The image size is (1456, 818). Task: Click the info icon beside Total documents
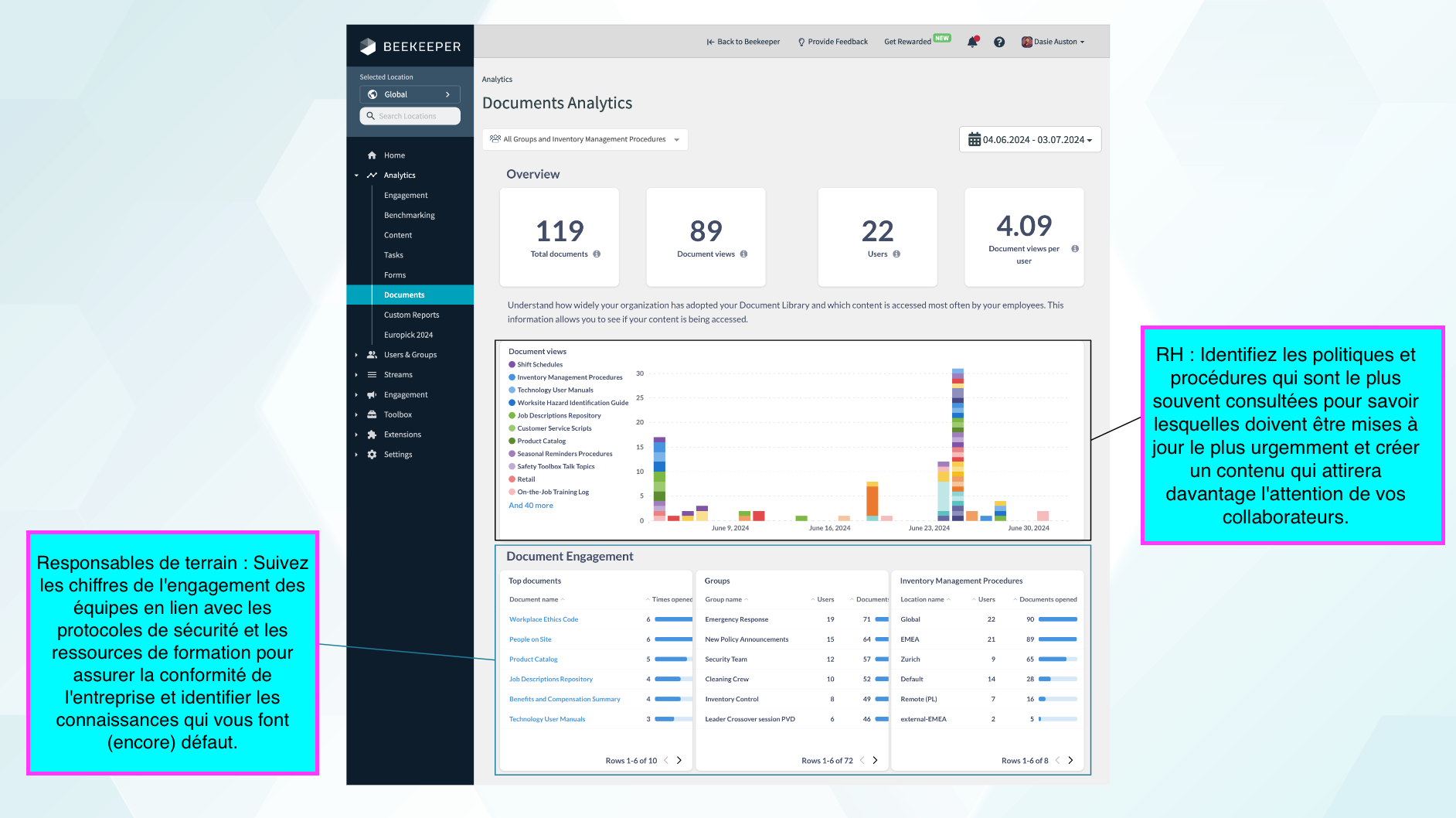pyautogui.click(x=597, y=254)
